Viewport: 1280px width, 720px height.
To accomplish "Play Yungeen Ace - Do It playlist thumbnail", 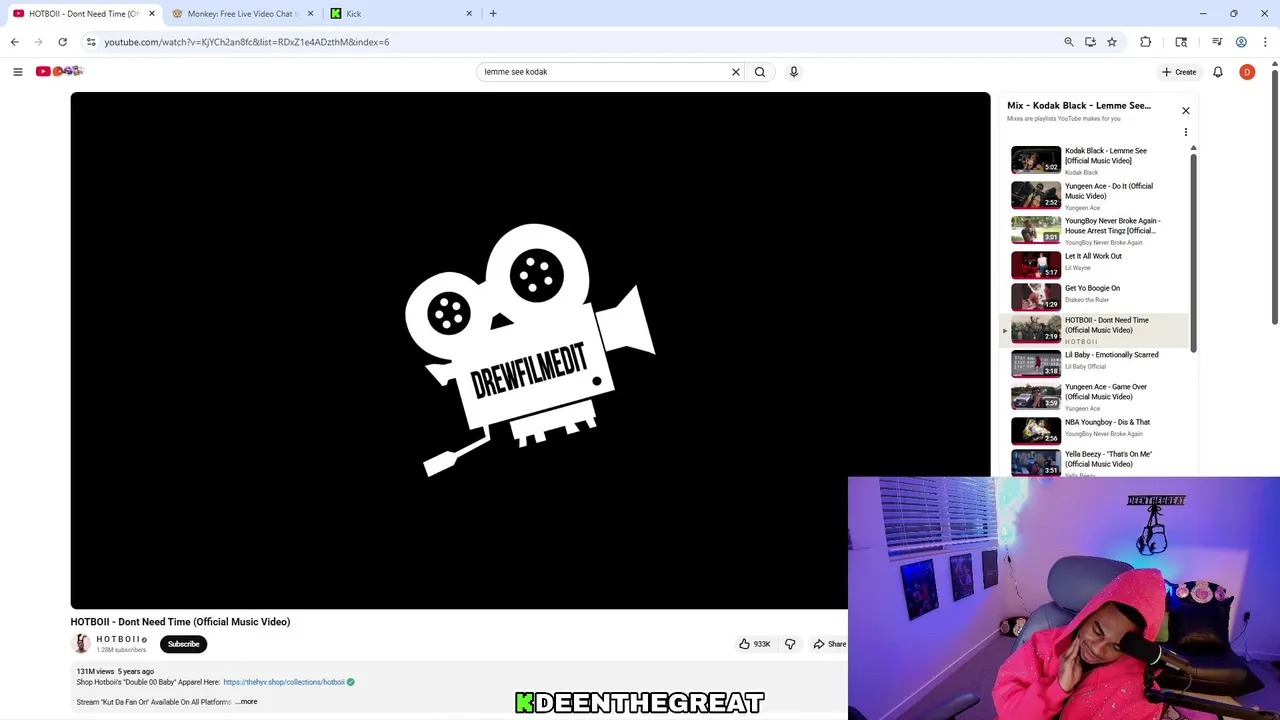I will coord(1036,195).
